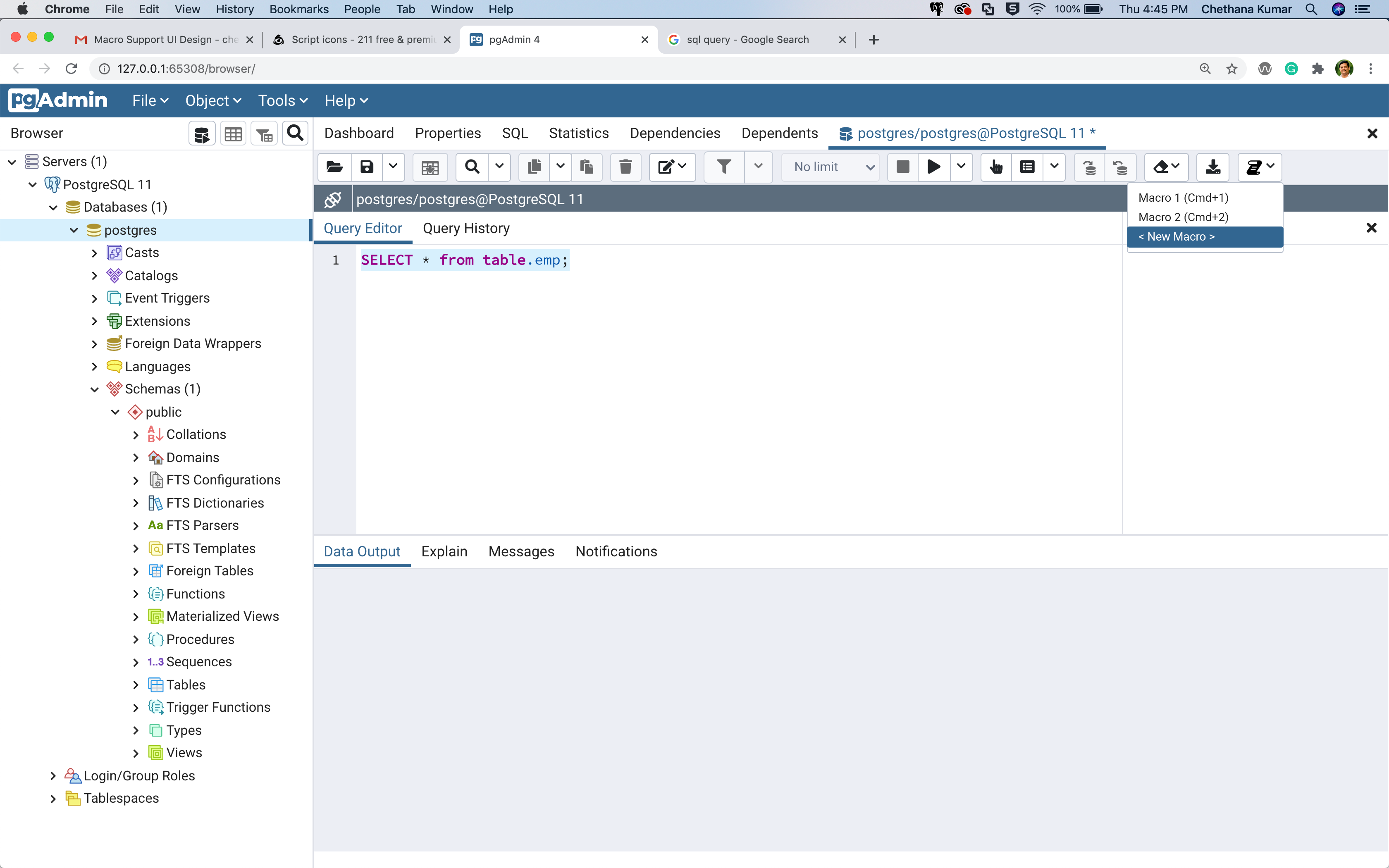This screenshot has width=1389, height=868.
Task: Click the Open File folder icon
Action: [x=334, y=167]
